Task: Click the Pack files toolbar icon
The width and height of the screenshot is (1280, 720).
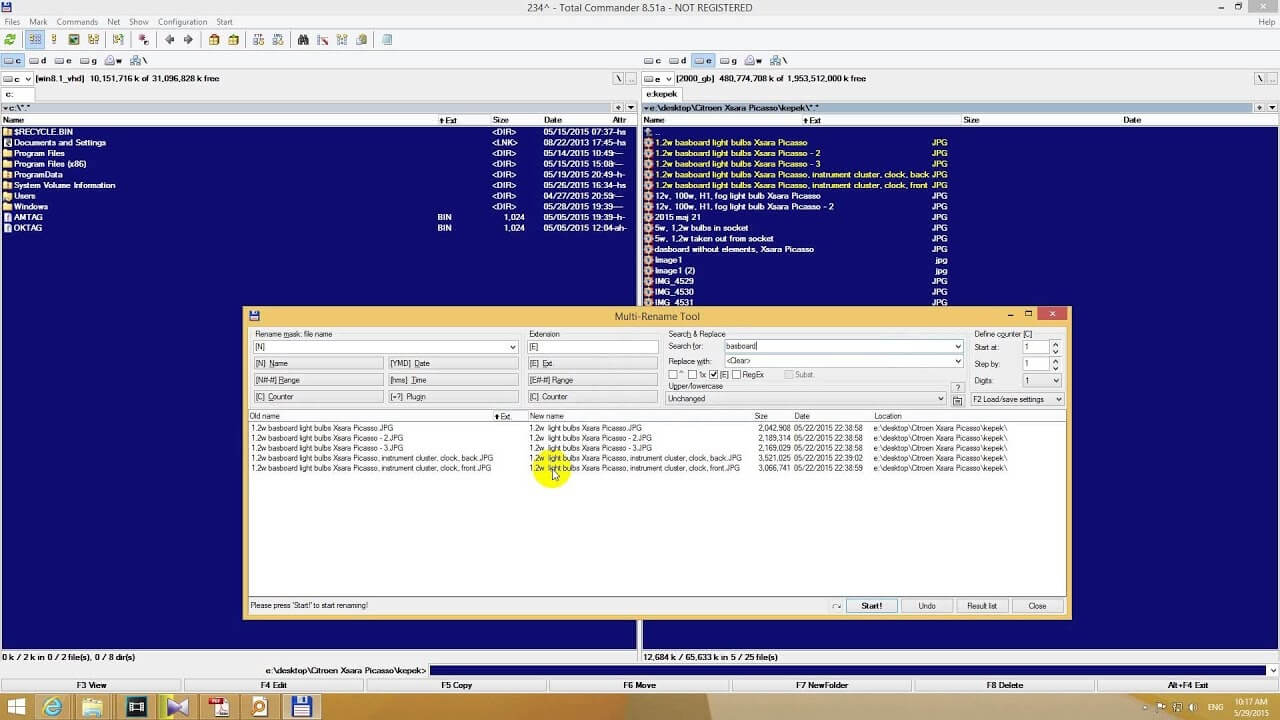Action: pyautogui.click(x=214, y=40)
